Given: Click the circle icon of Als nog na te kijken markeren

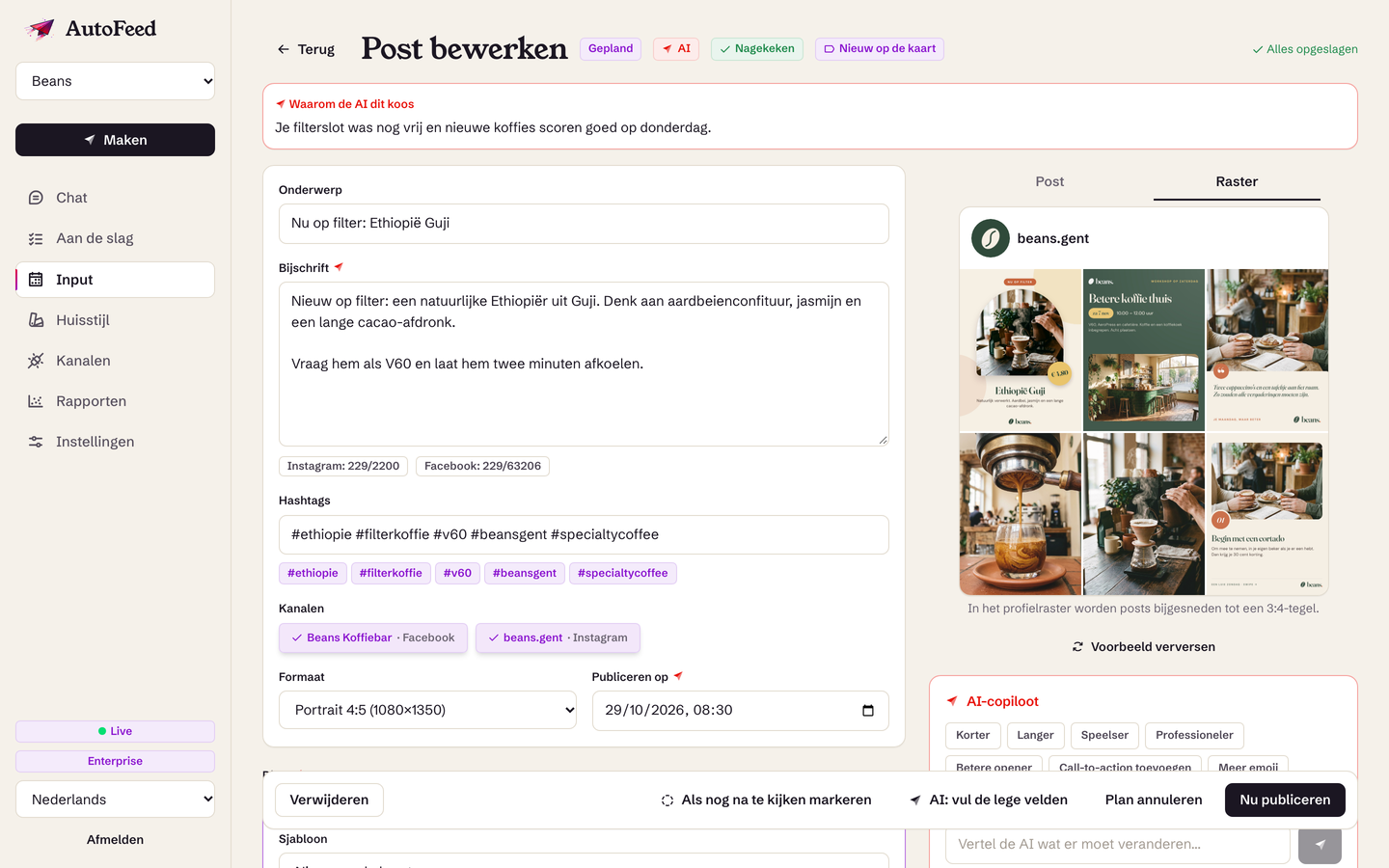Looking at the screenshot, I should coord(667,800).
